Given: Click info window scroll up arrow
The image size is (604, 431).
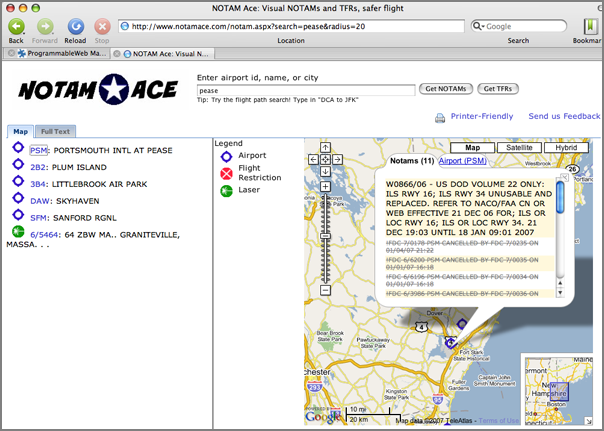Looking at the screenshot, I should [560, 283].
